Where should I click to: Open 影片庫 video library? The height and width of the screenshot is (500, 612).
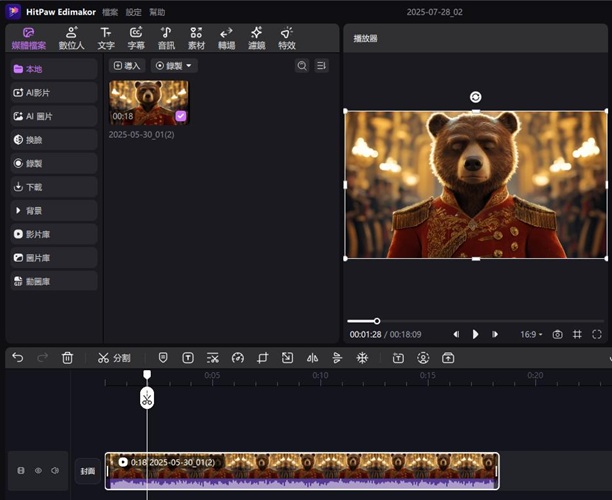pos(54,234)
